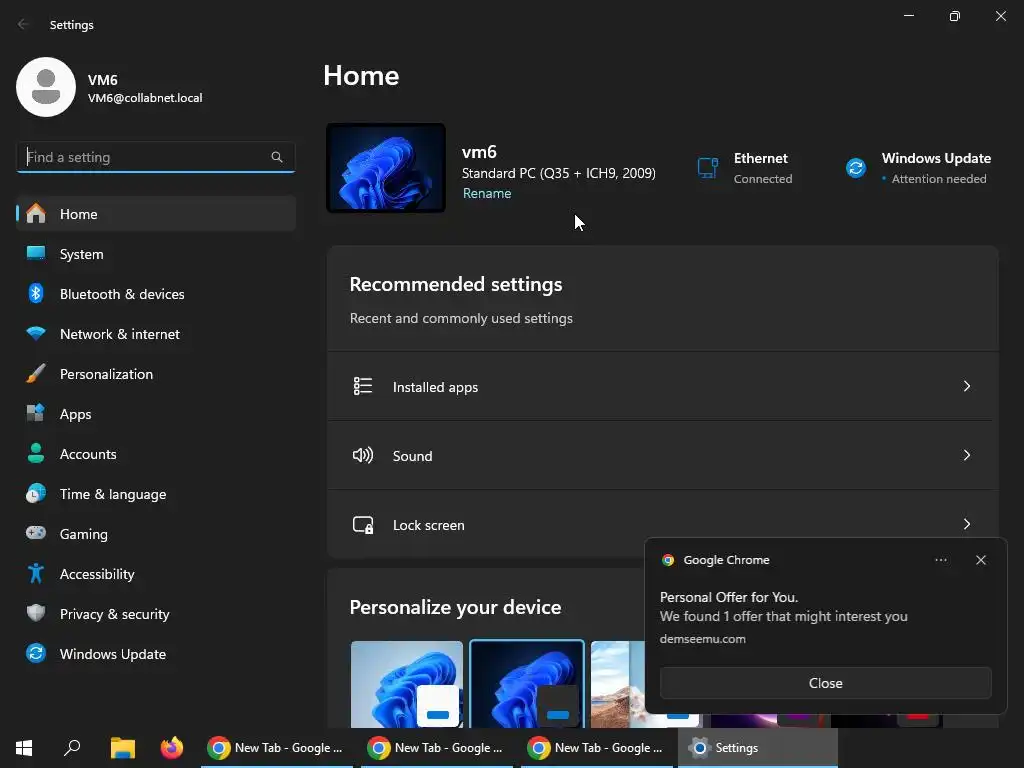Screen dimensions: 1024x768
Task: Click the Ethernet monitor icon
Action: 708,168
